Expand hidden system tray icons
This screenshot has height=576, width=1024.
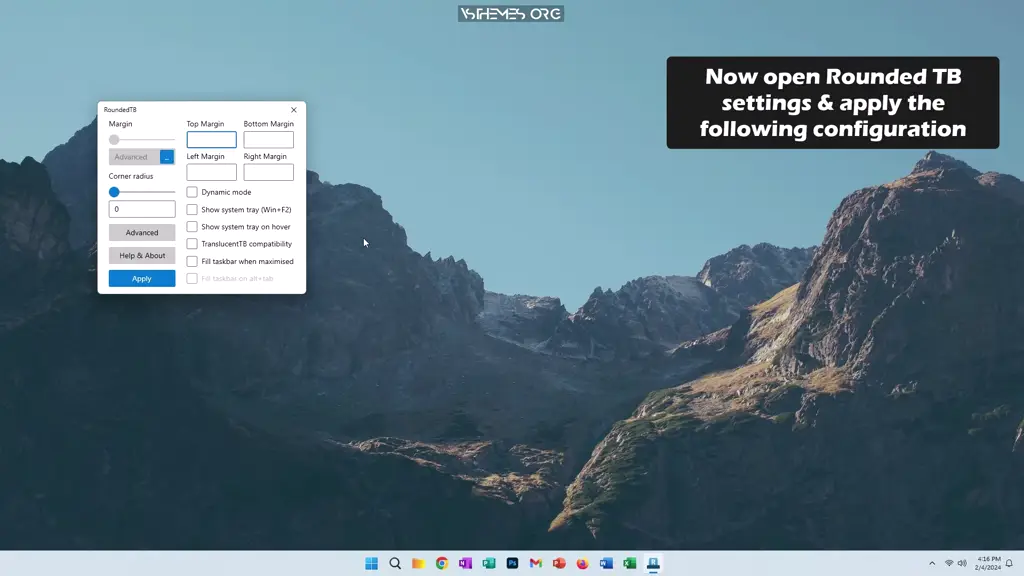pyautogui.click(x=932, y=563)
